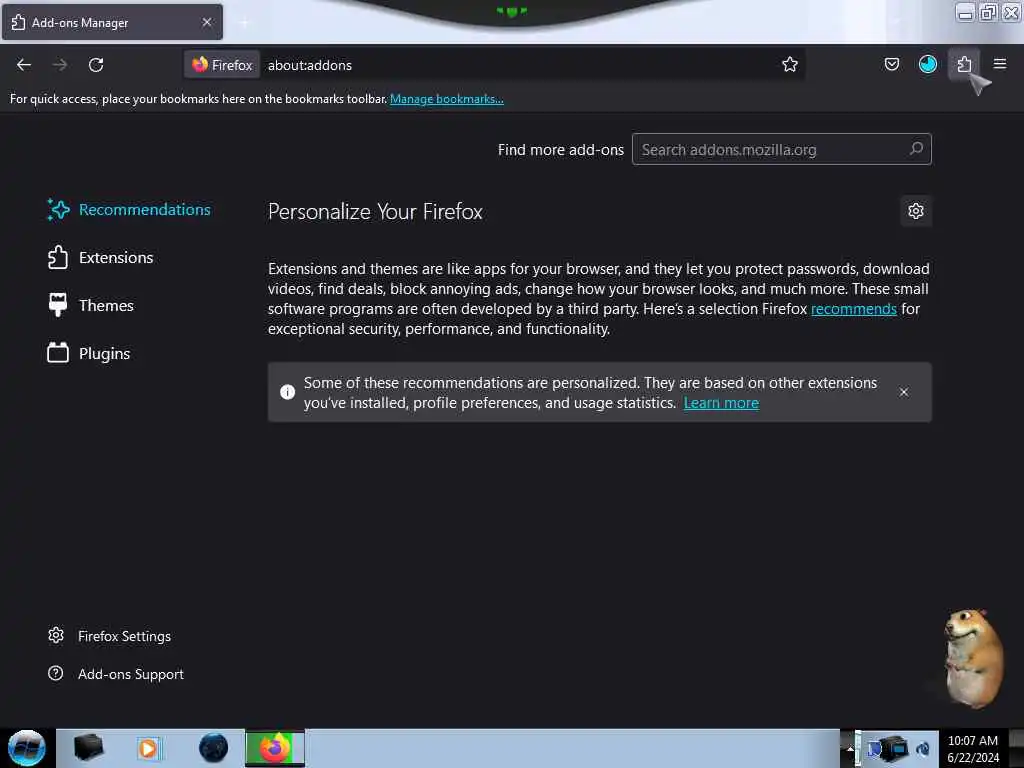The height and width of the screenshot is (768, 1024).
Task: Open Themes category in sidebar
Action: click(91, 306)
